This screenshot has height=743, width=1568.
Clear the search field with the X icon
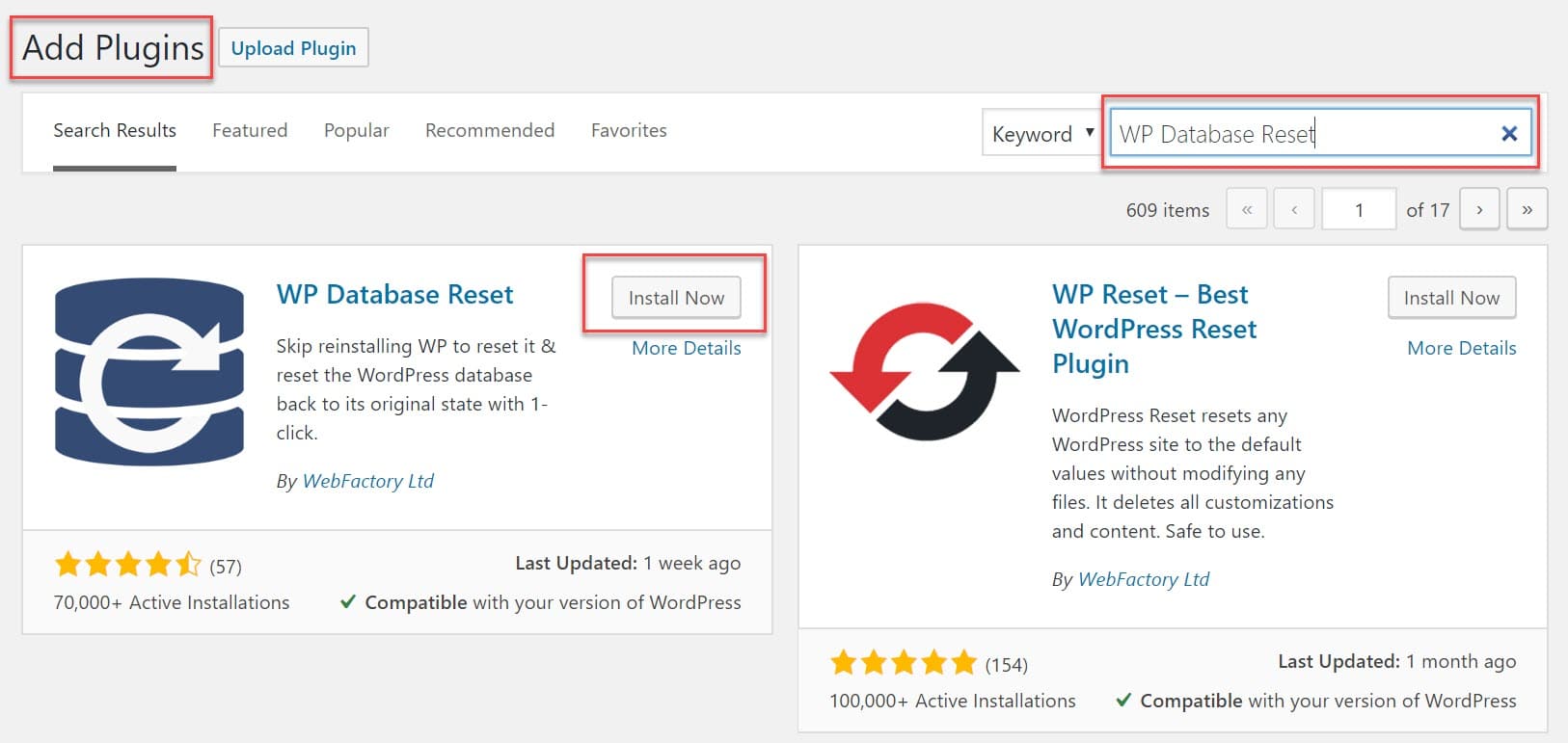pyautogui.click(x=1509, y=134)
